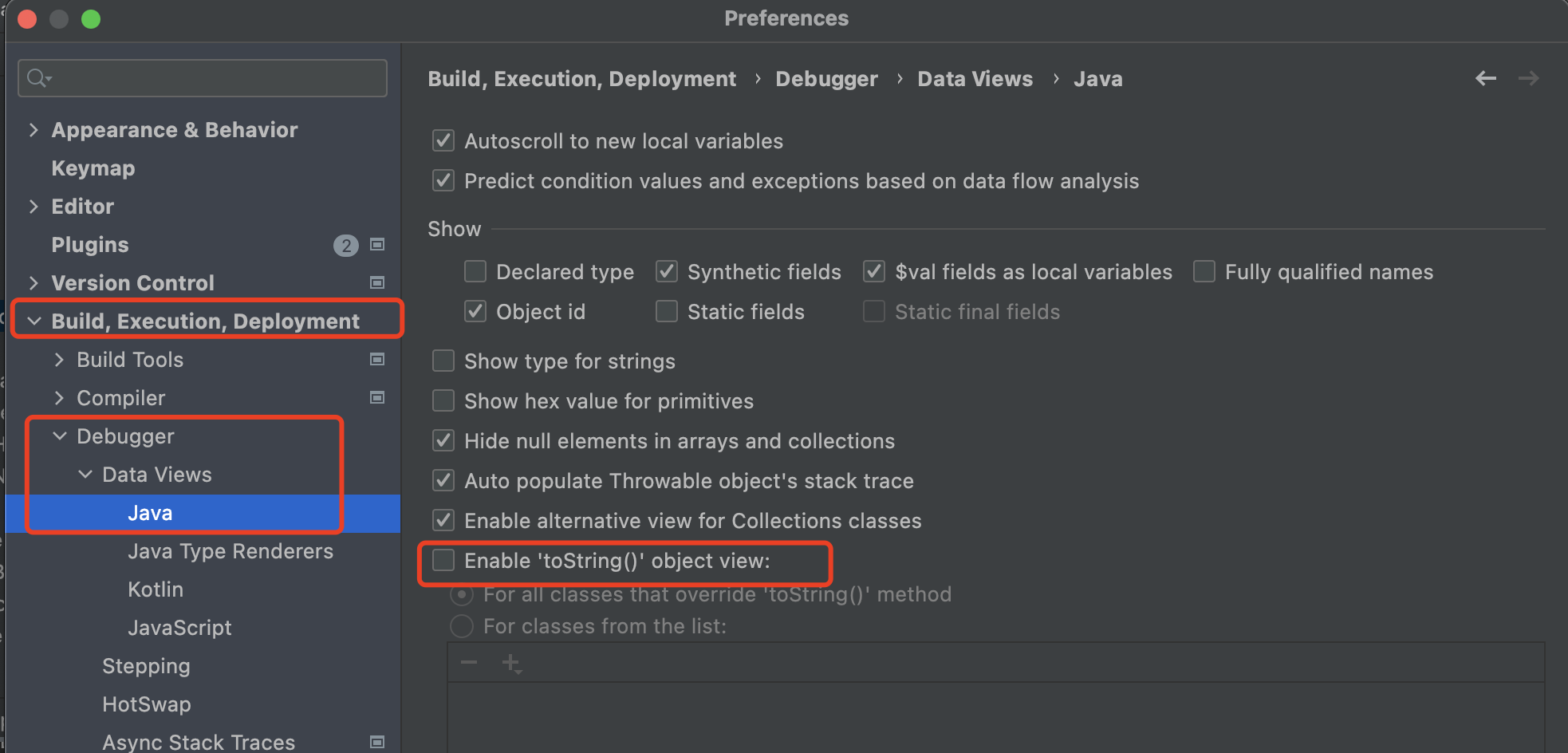
Task: Open the Kotlin data views page
Action: pyautogui.click(x=156, y=589)
